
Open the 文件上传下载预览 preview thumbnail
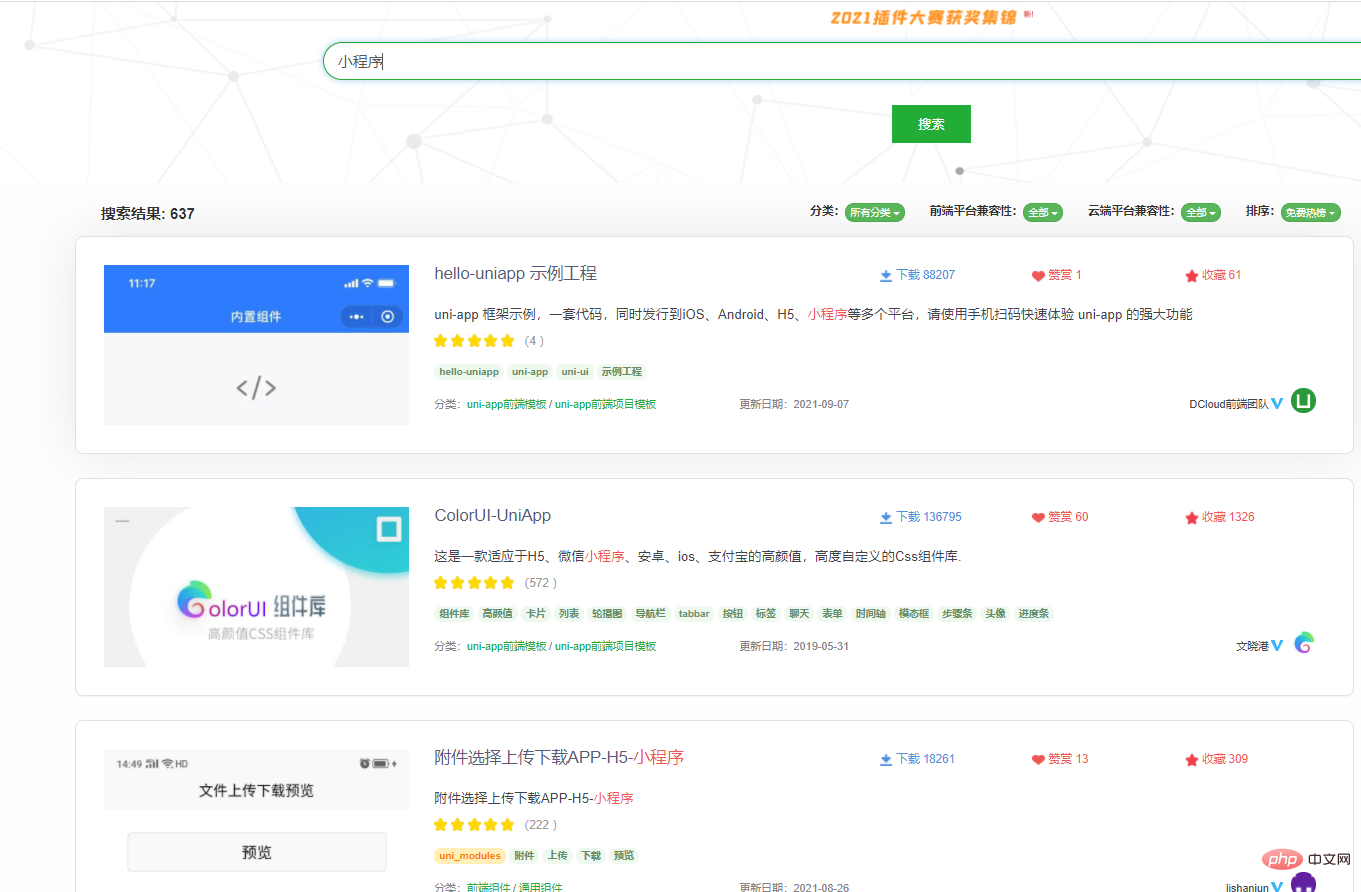click(x=256, y=820)
